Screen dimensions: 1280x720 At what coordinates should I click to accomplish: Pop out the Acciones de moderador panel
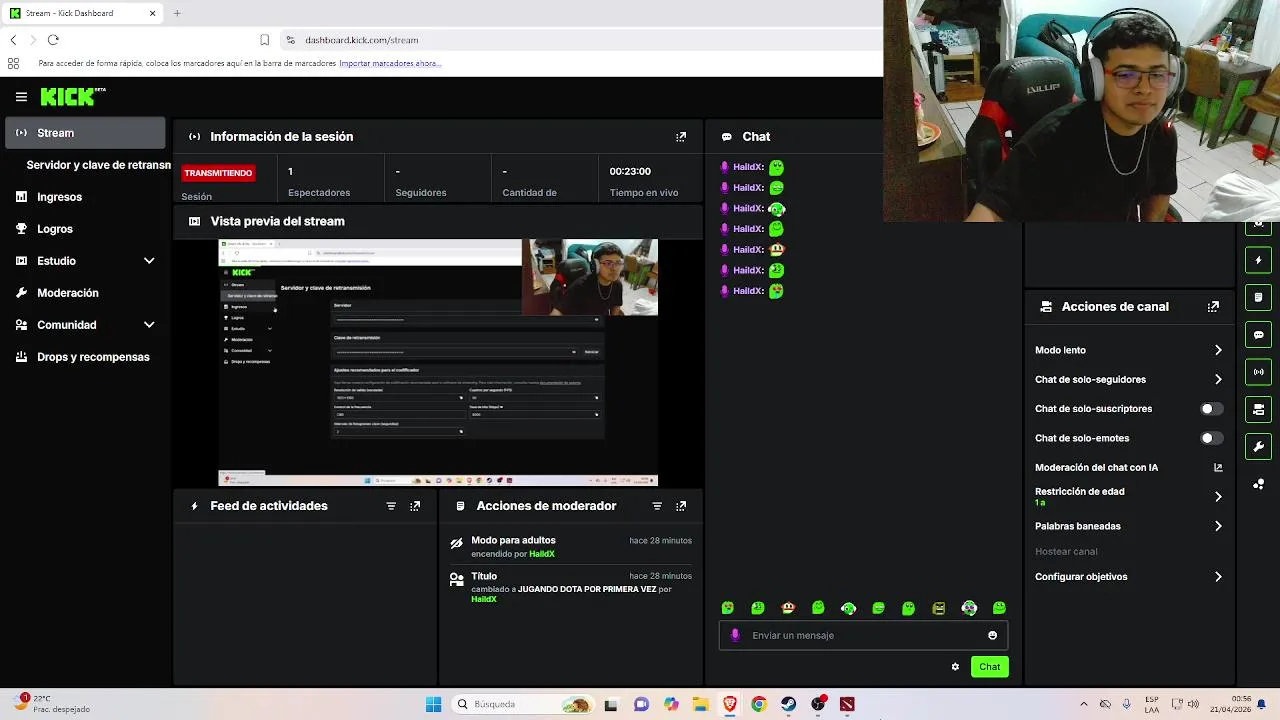point(681,506)
